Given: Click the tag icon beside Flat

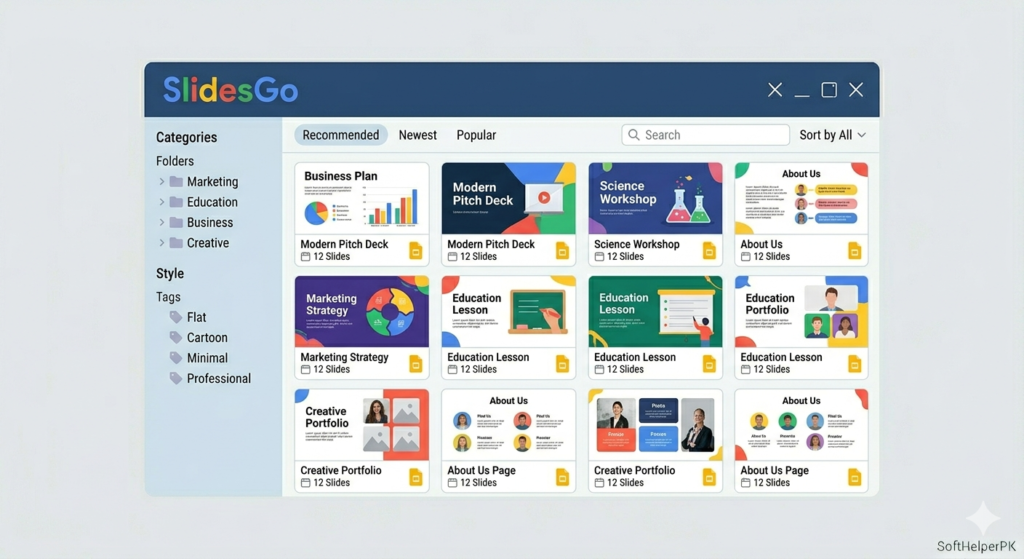Looking at the screenshot, I should point(176,317).
